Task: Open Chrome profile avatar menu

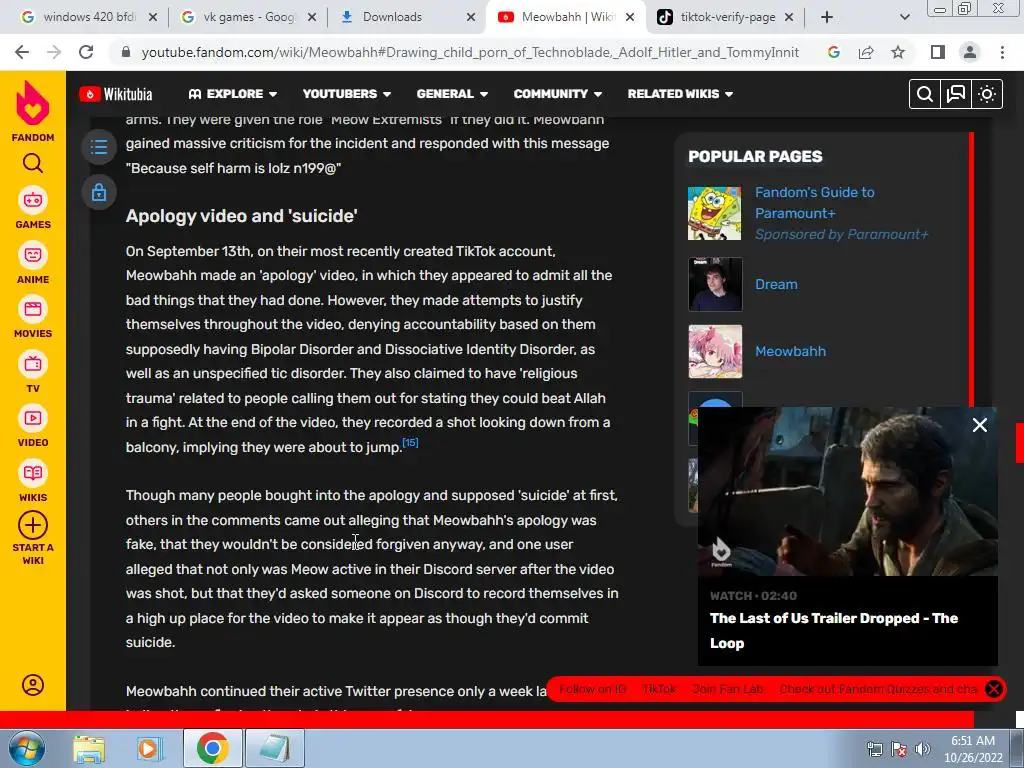Action: 970,52
